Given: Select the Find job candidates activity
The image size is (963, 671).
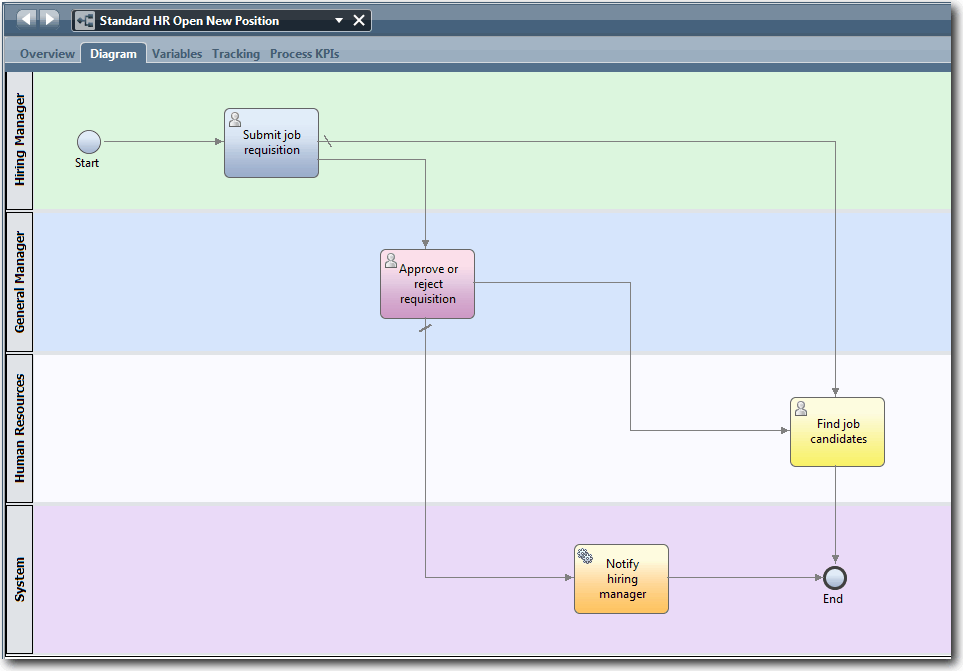Looking at the screenshot, I should tap(837, 432).
